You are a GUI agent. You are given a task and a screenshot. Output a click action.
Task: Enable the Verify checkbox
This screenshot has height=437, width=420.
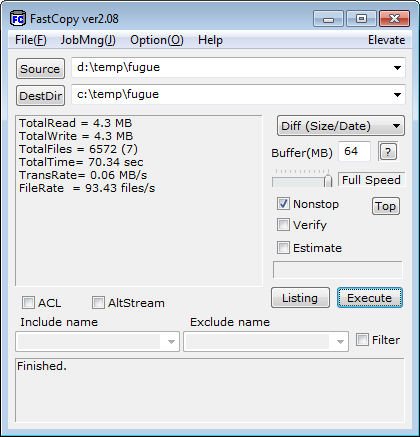coord(283,225)
